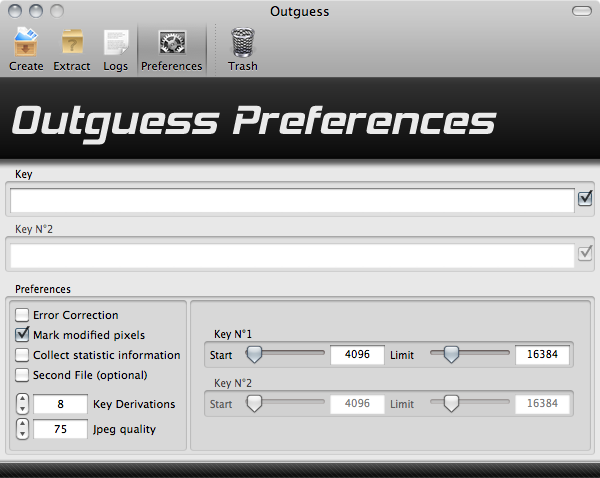Toggle the checkbox beside Key N°2 field

(585, 253)
